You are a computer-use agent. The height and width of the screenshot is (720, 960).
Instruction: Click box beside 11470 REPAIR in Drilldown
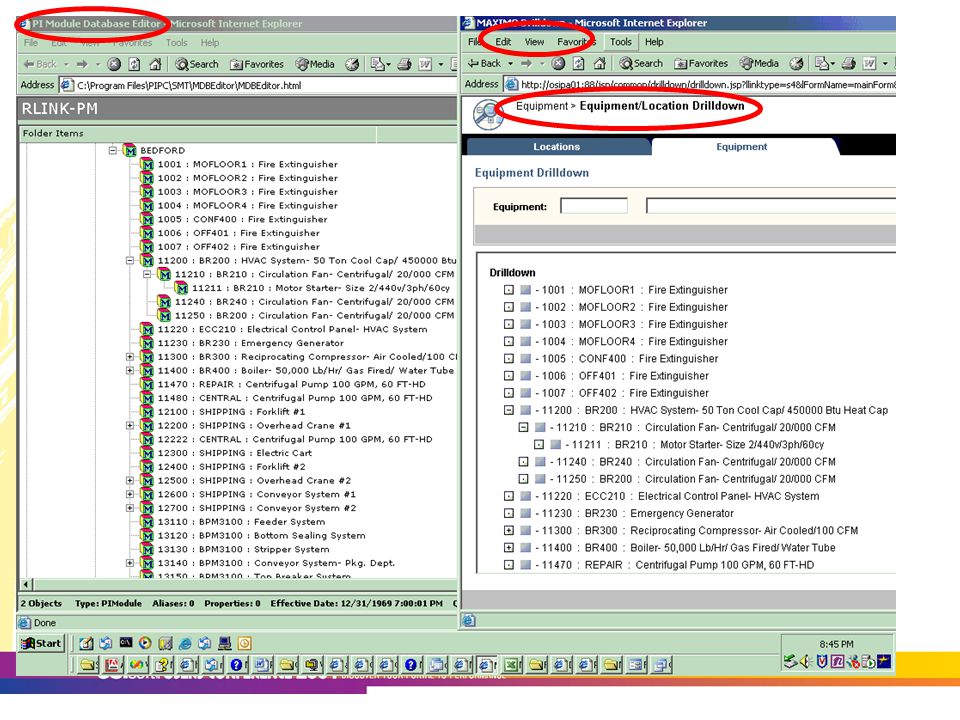tap(509, 564)
